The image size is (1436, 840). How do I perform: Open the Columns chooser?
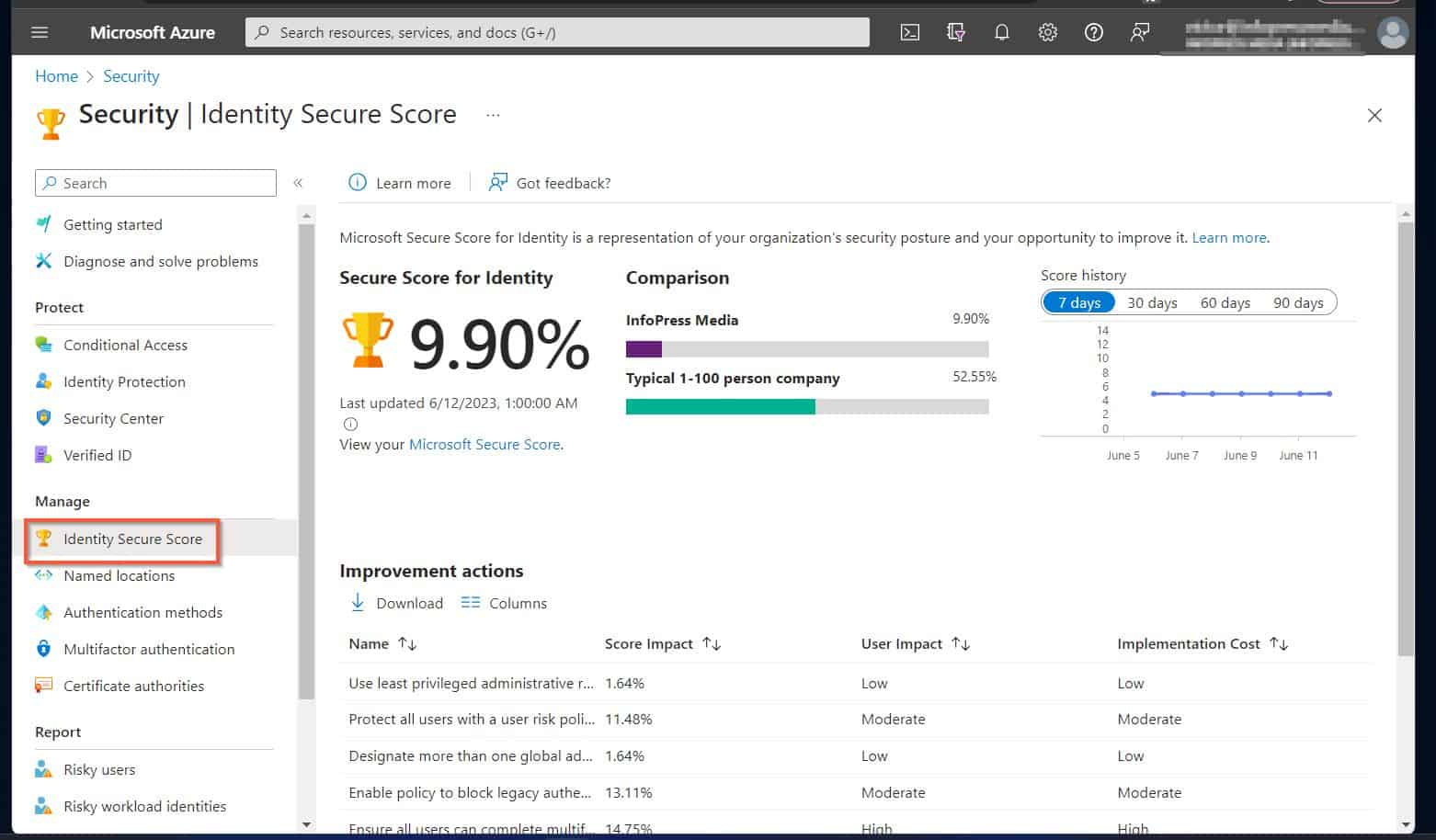click(504, 603)
